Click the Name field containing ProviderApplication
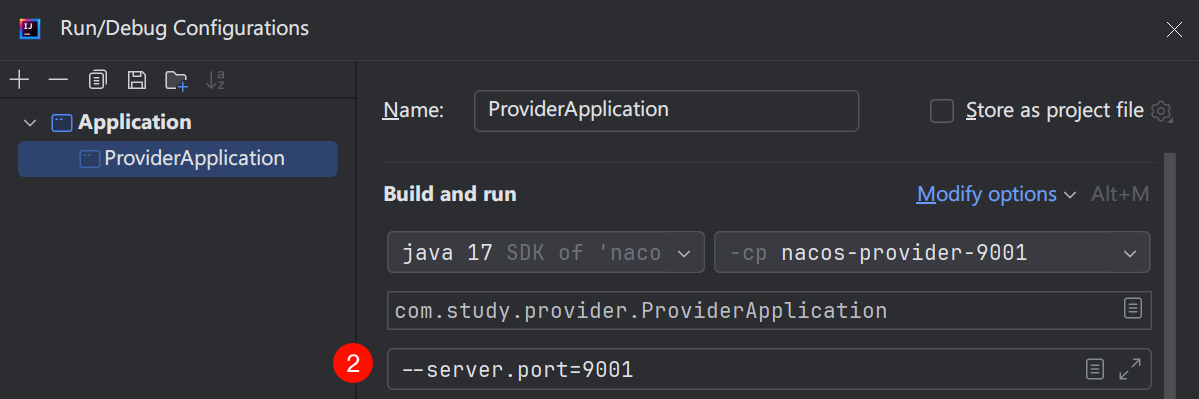 666,111
